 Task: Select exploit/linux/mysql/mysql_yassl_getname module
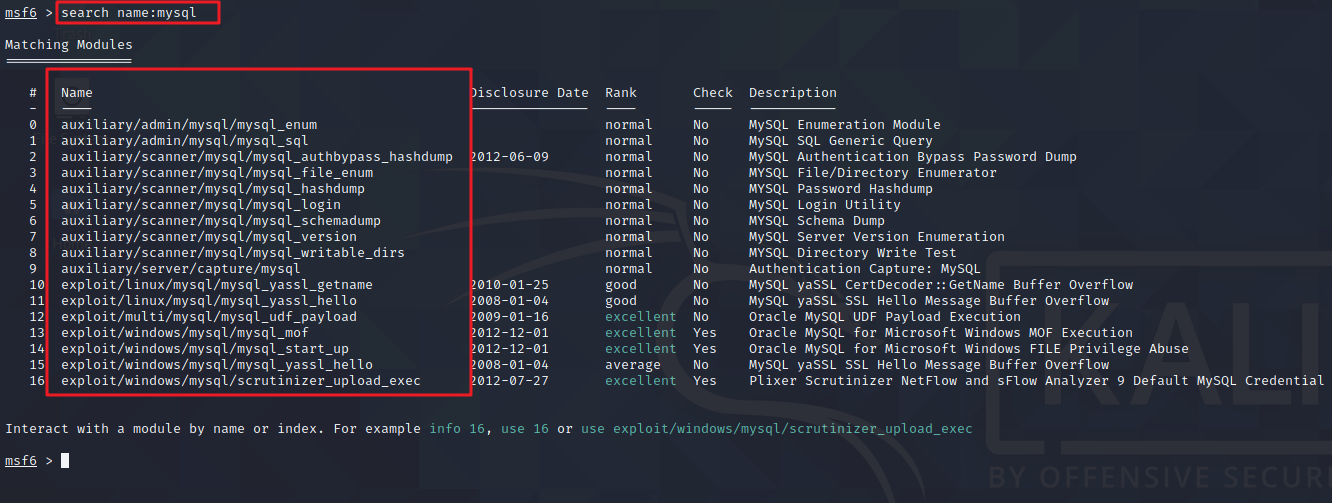pyautogui.click(x=217, y=285)
